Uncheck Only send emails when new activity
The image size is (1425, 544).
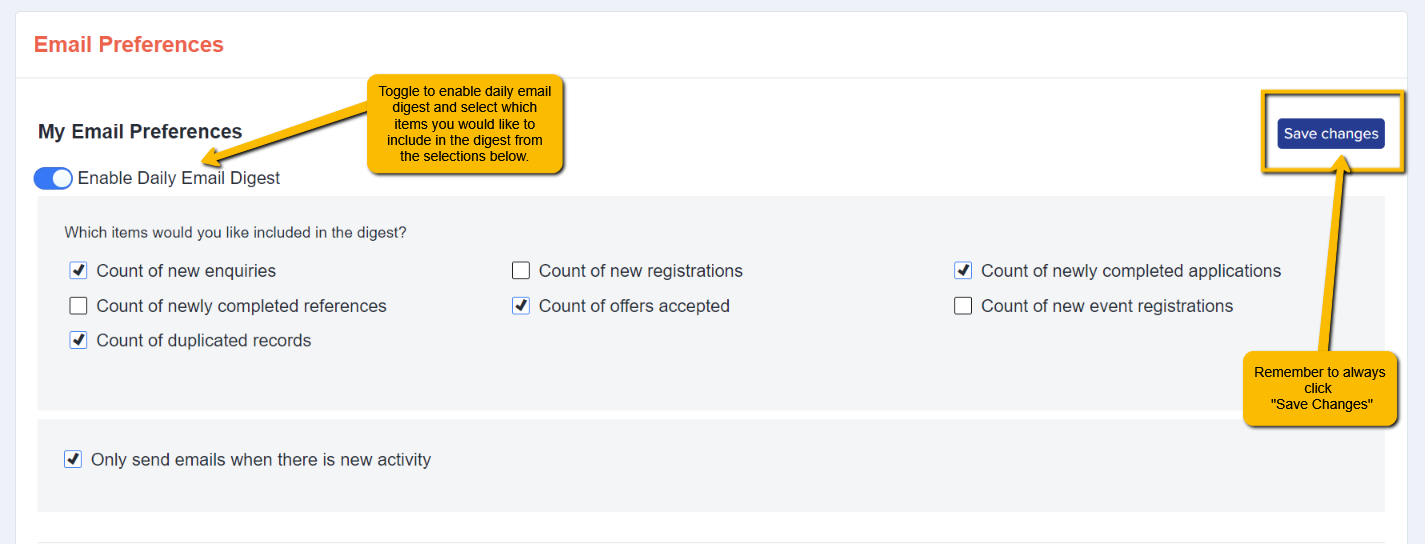pyautogui.click(x=72, y=459)
